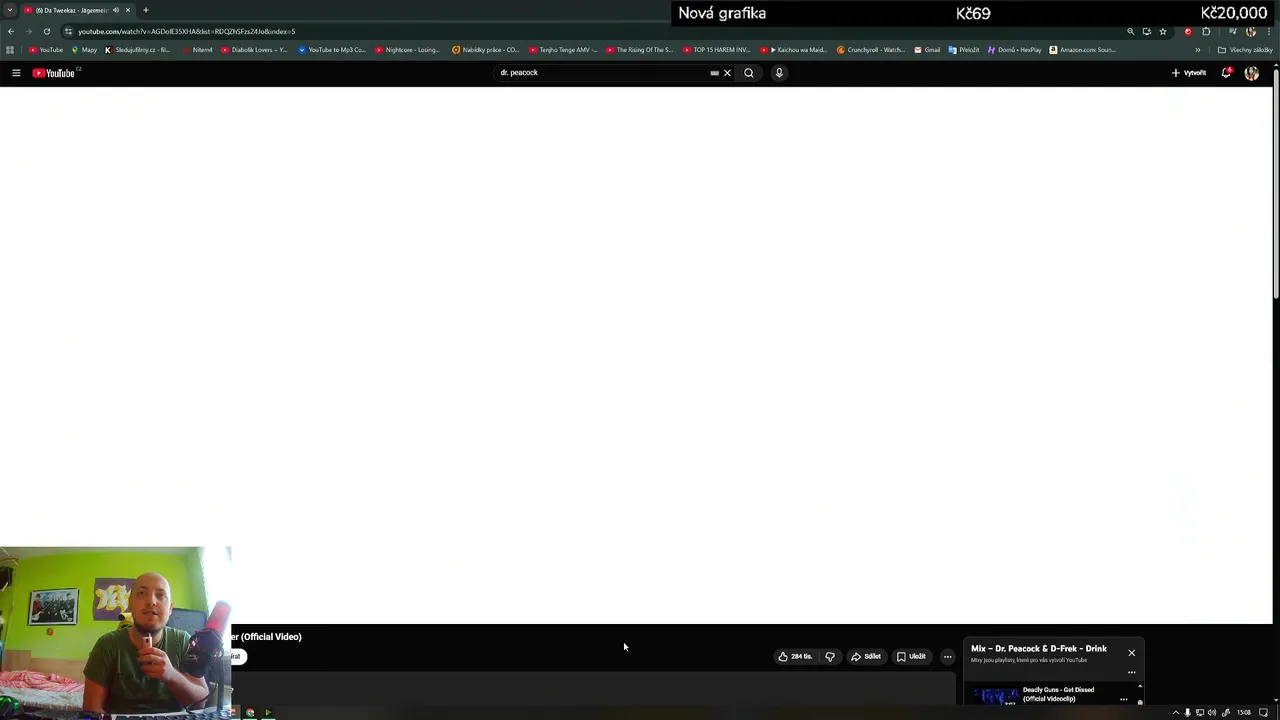Open the on-screen keyboard icon in the search box
The image size is (1280, 720).
[x=714, y=73]
